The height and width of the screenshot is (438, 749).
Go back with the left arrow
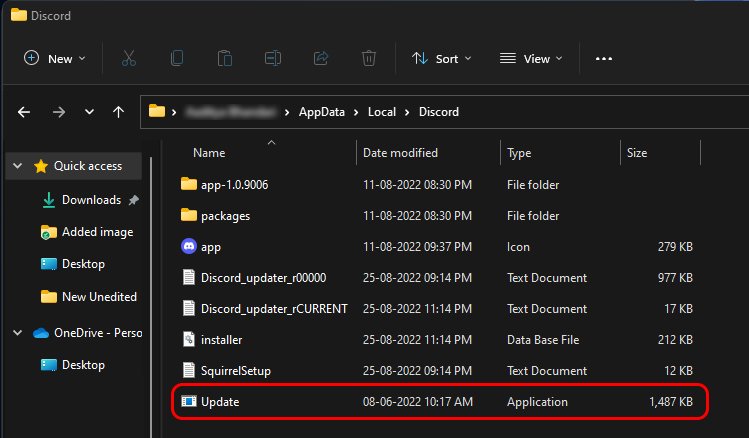pyautogui.click(x=24, y=112)
